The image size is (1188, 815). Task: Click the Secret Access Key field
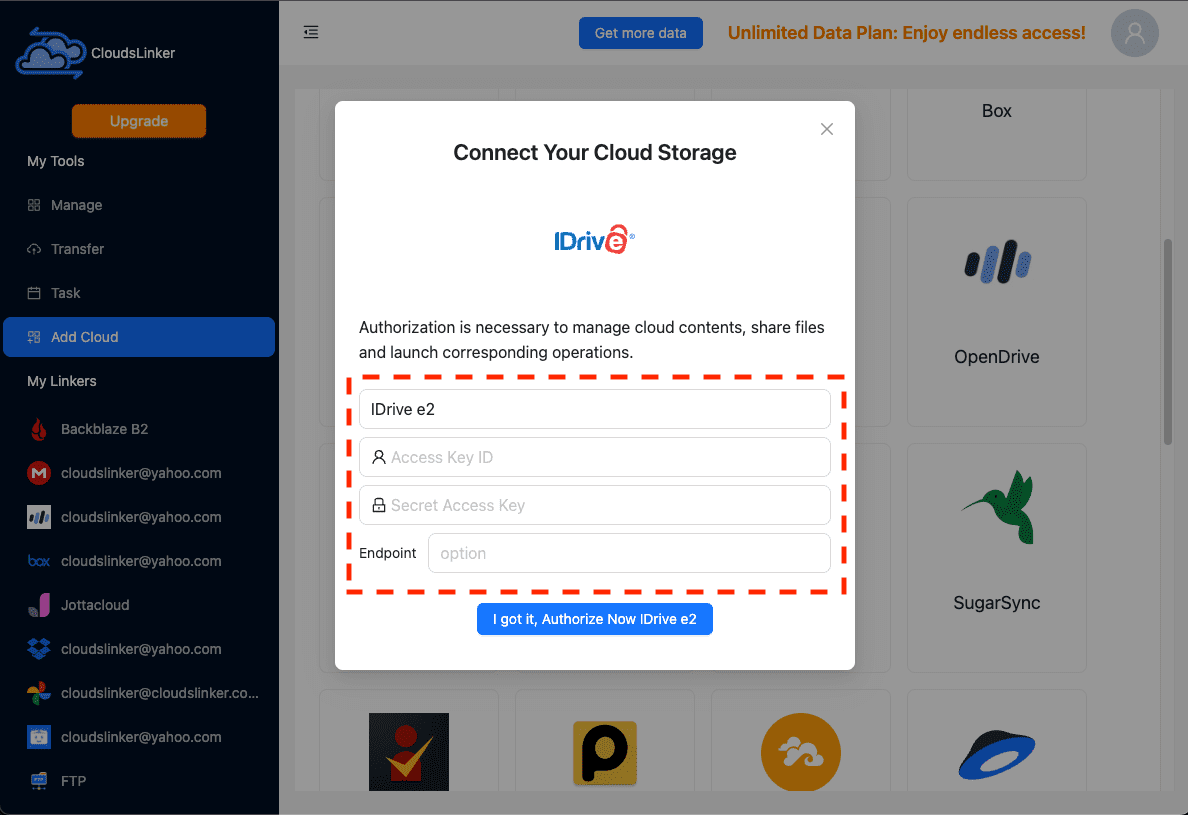(595, 505)
